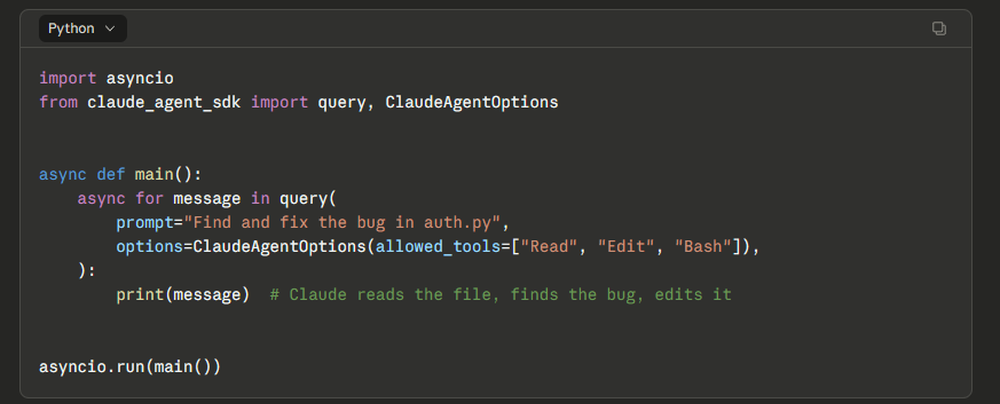The width and height of the screenshot is (1000, 404).
Task: Click 'claude_agent_sdk' in the from line
Action: pyautogui.click(x=164, y=102)
